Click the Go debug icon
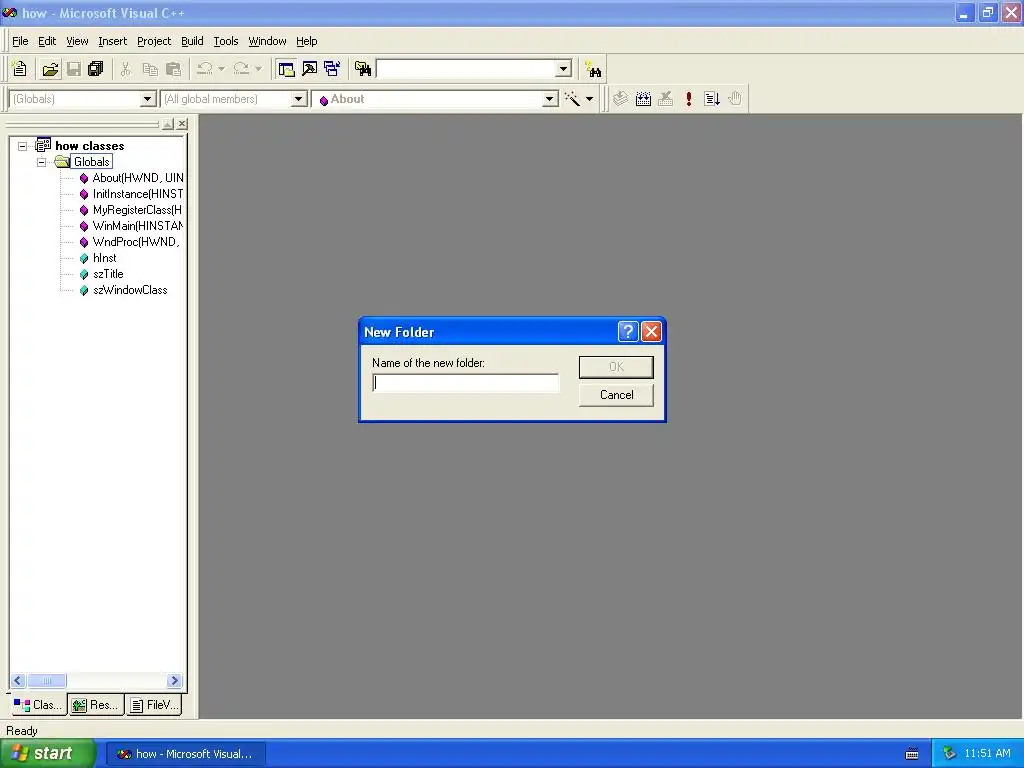Image resolution: width=1024 pixels, height=768 pixels. (x=712, y=99)
